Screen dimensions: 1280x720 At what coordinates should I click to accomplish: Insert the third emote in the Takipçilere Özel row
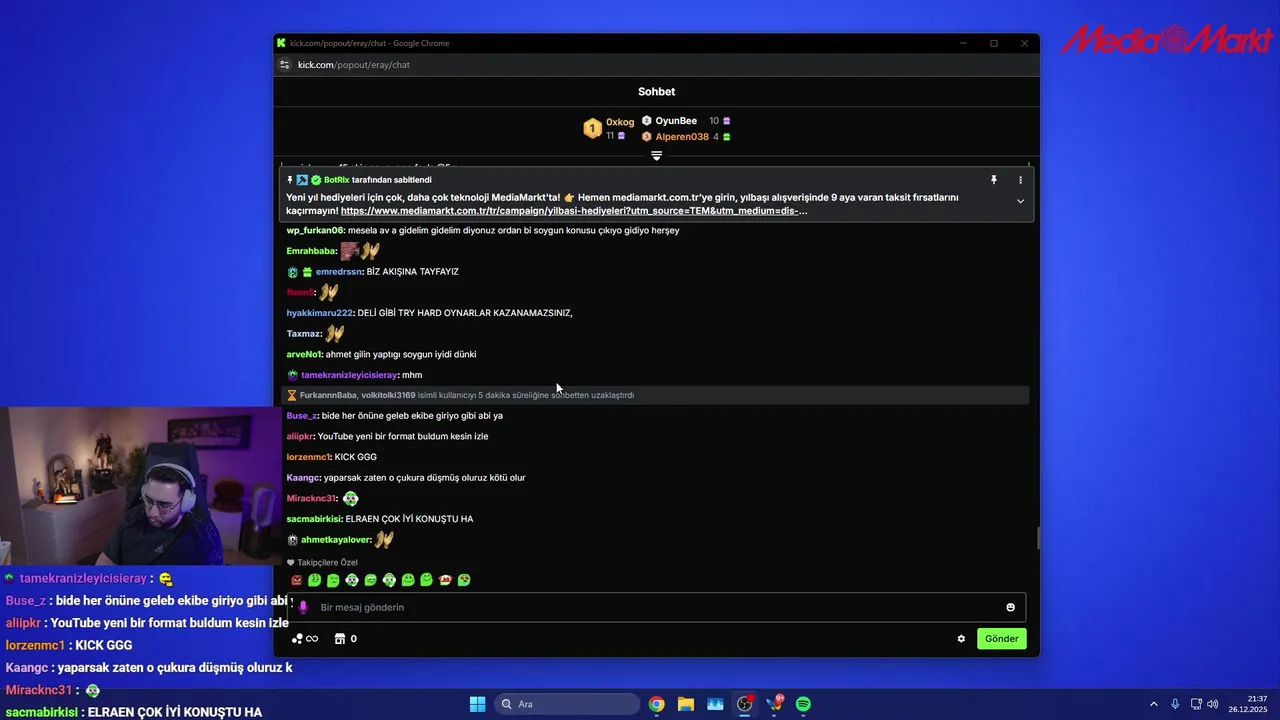tap(333, 580)
